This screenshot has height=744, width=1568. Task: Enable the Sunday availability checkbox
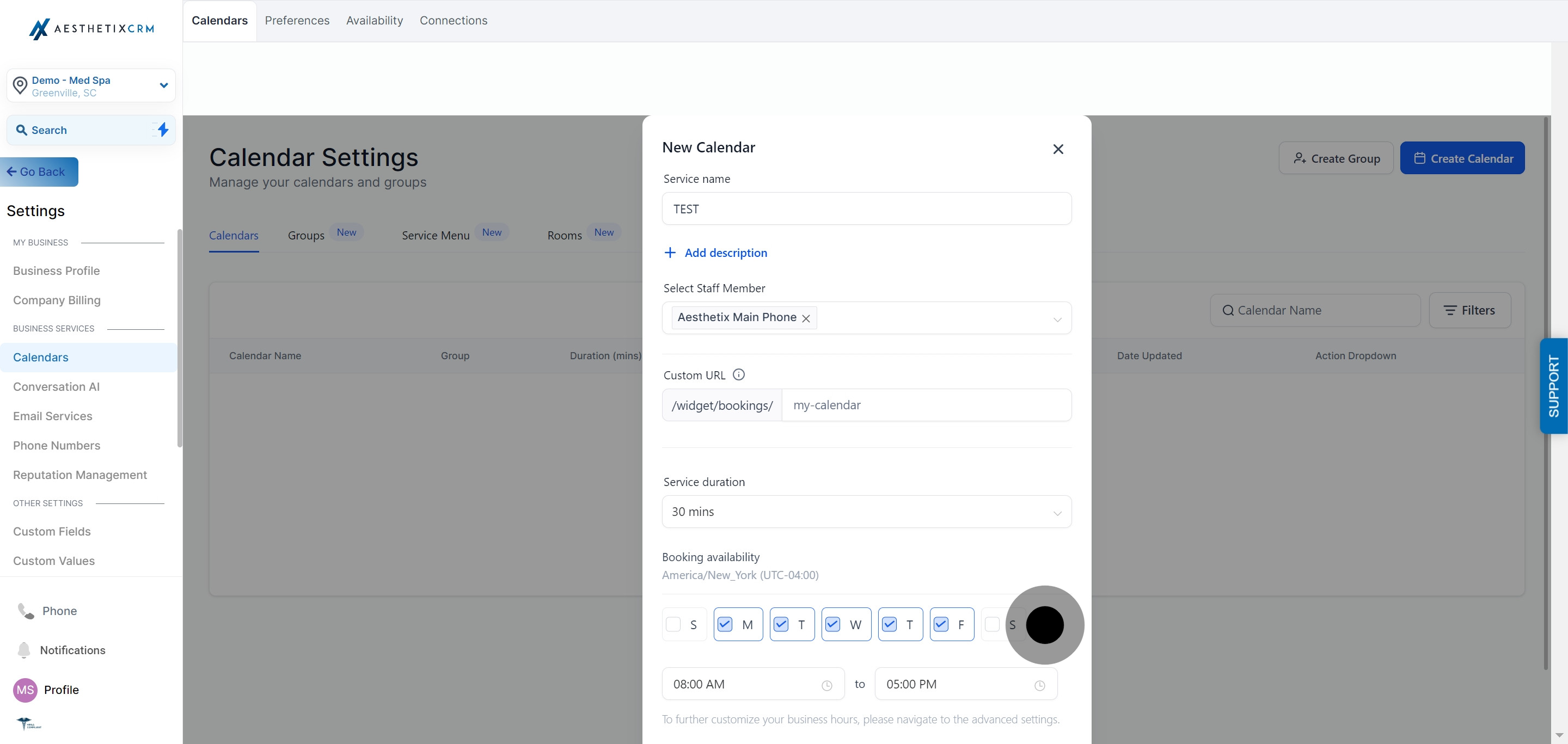[x=673, y=624]
